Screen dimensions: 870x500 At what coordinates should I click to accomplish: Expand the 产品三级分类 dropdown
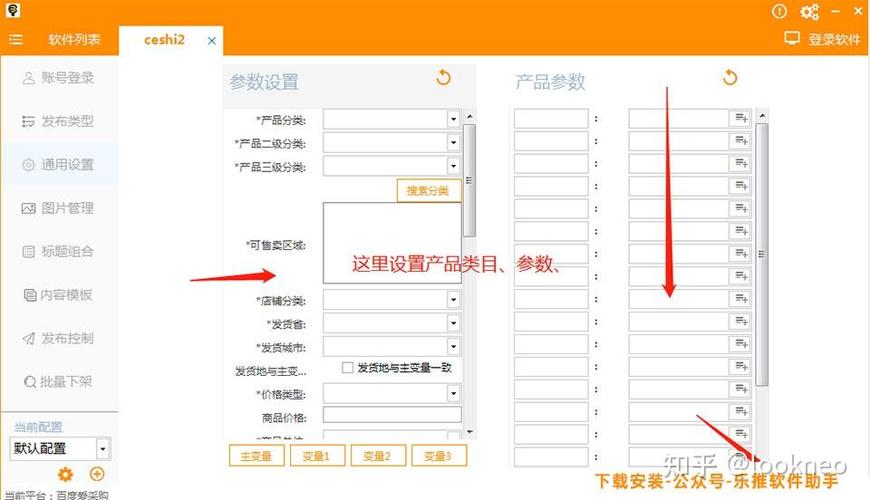pos(453,166)
